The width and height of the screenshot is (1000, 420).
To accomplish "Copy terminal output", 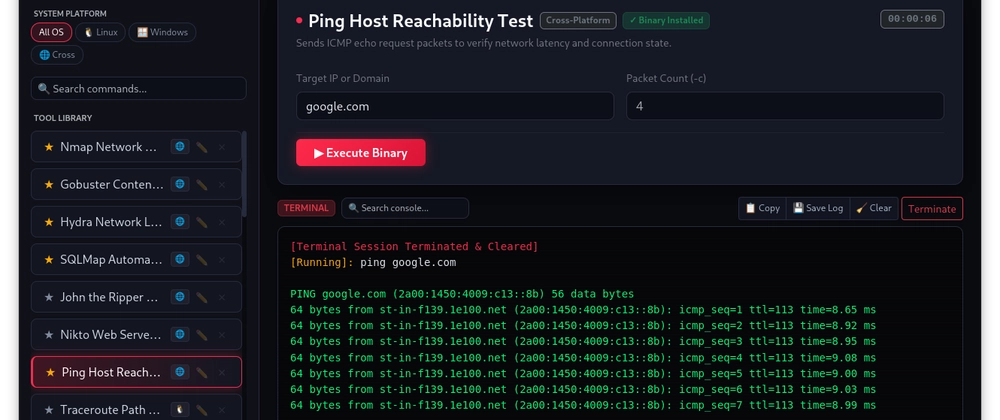I will click(762, 208).
